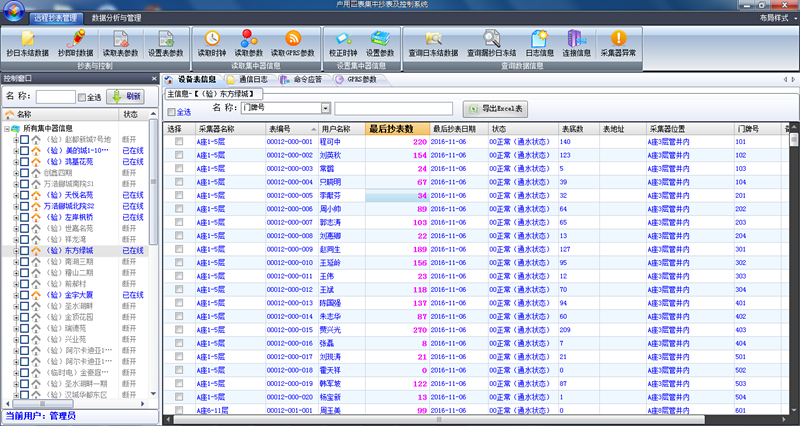Tick the checkbox for meter 00012-000-015
800x426 pixels.
[179, 330]
